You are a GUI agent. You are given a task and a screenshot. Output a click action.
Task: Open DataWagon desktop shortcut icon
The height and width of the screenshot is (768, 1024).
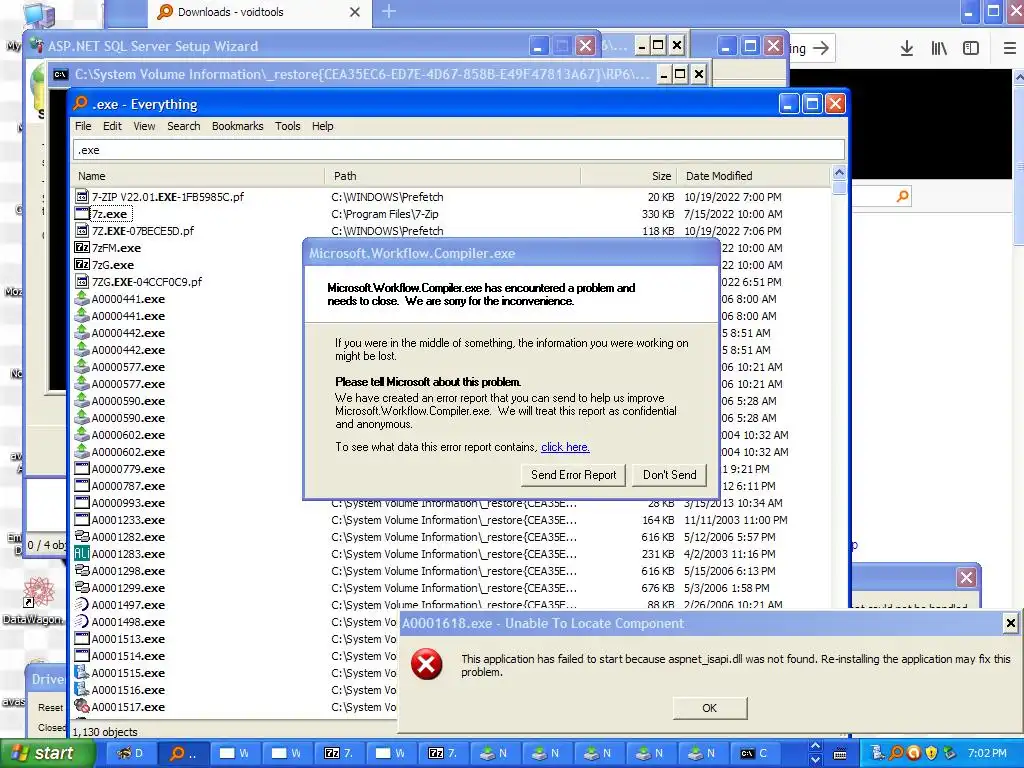point(38,592)
